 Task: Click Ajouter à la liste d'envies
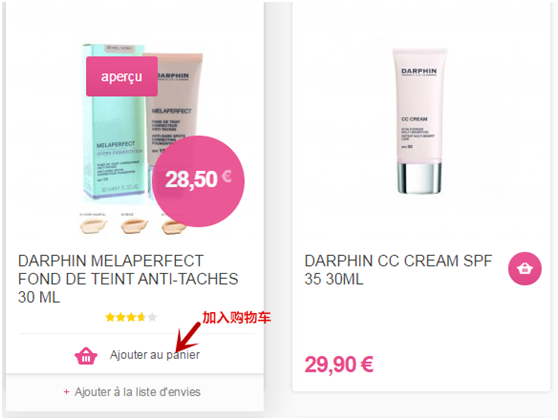(137, 392)
